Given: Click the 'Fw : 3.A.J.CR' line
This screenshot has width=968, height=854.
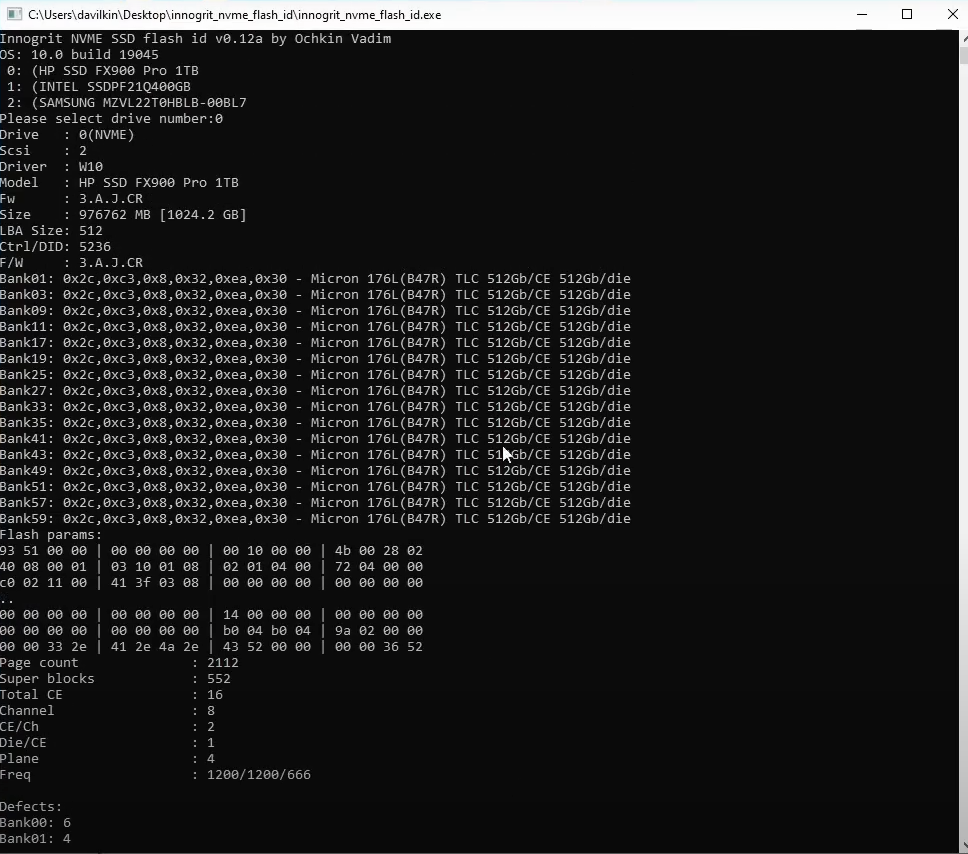Looking at the screenshot, I should coord(72,199).
